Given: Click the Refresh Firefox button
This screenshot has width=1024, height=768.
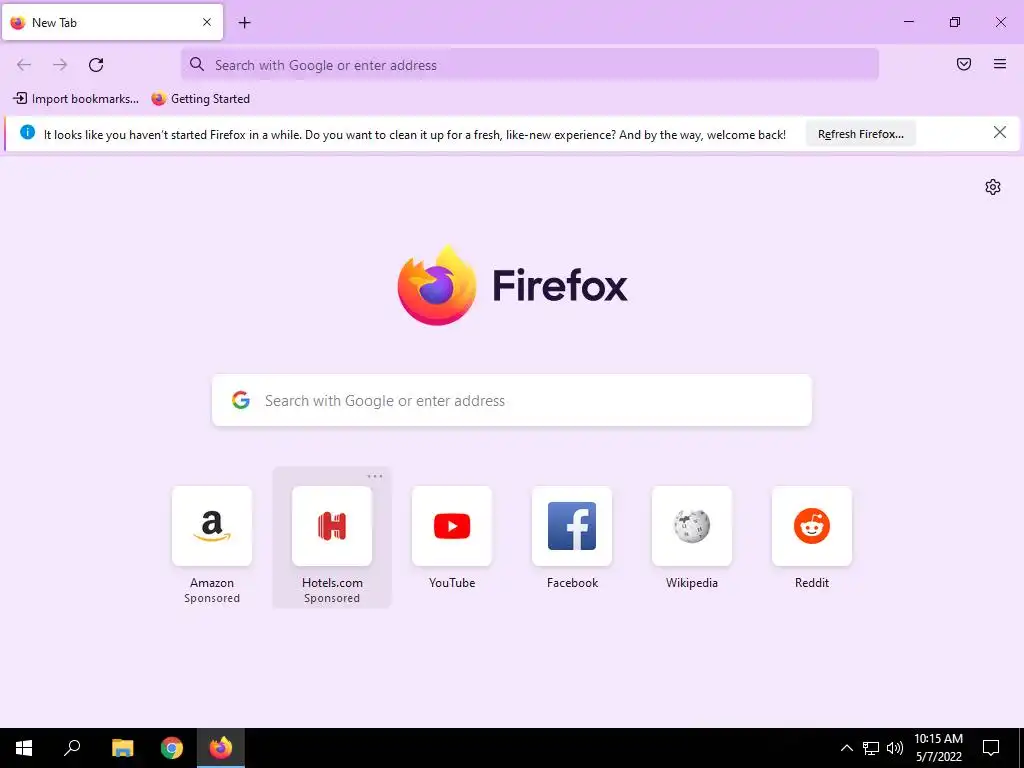Looking at the screenshot, I should point(861,134).
